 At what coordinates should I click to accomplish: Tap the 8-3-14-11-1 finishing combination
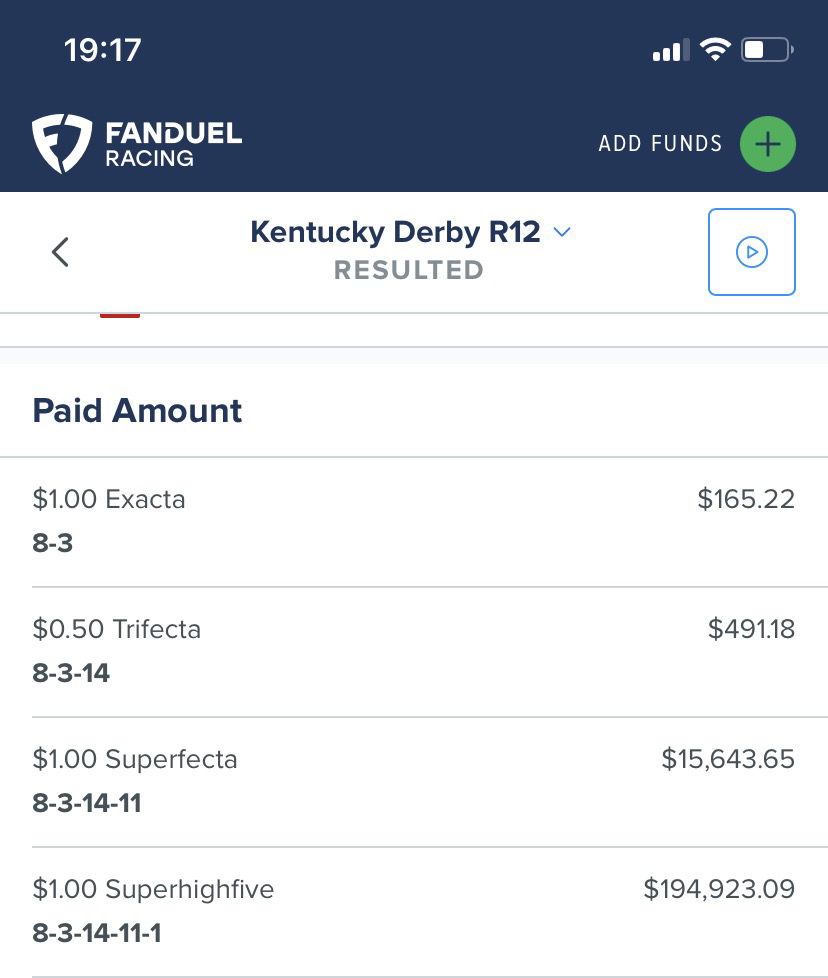pyautogui.click(x=97, y=933)
